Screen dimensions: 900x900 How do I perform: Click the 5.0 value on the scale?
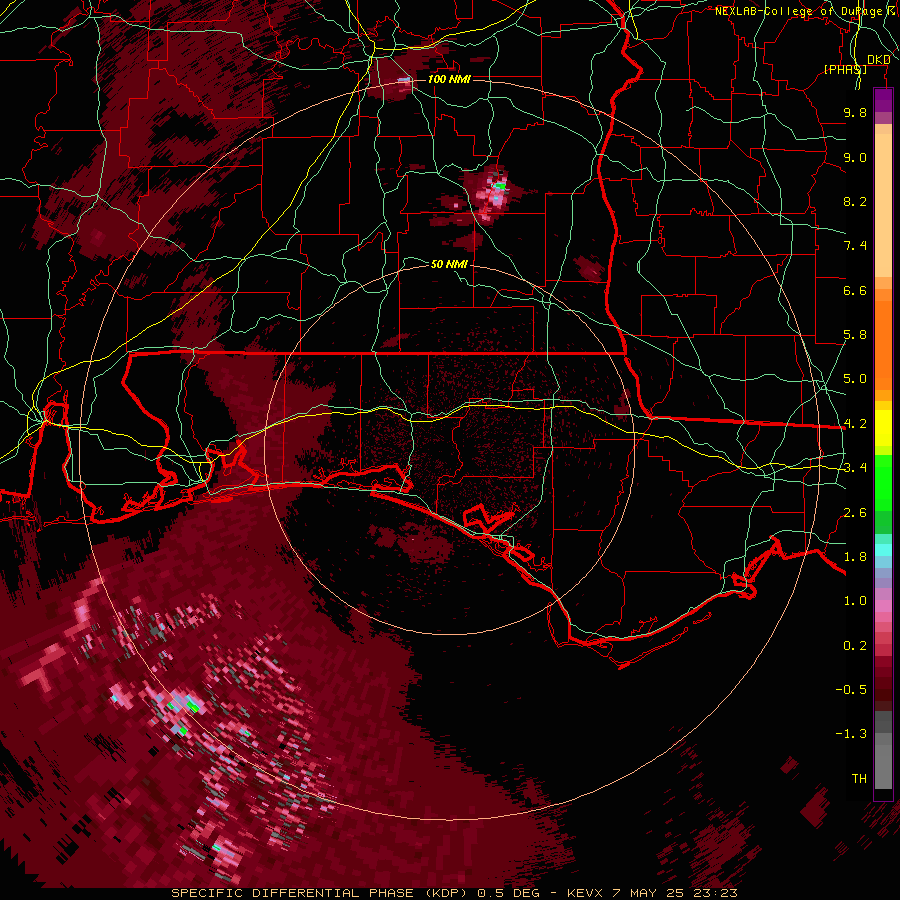855,379
